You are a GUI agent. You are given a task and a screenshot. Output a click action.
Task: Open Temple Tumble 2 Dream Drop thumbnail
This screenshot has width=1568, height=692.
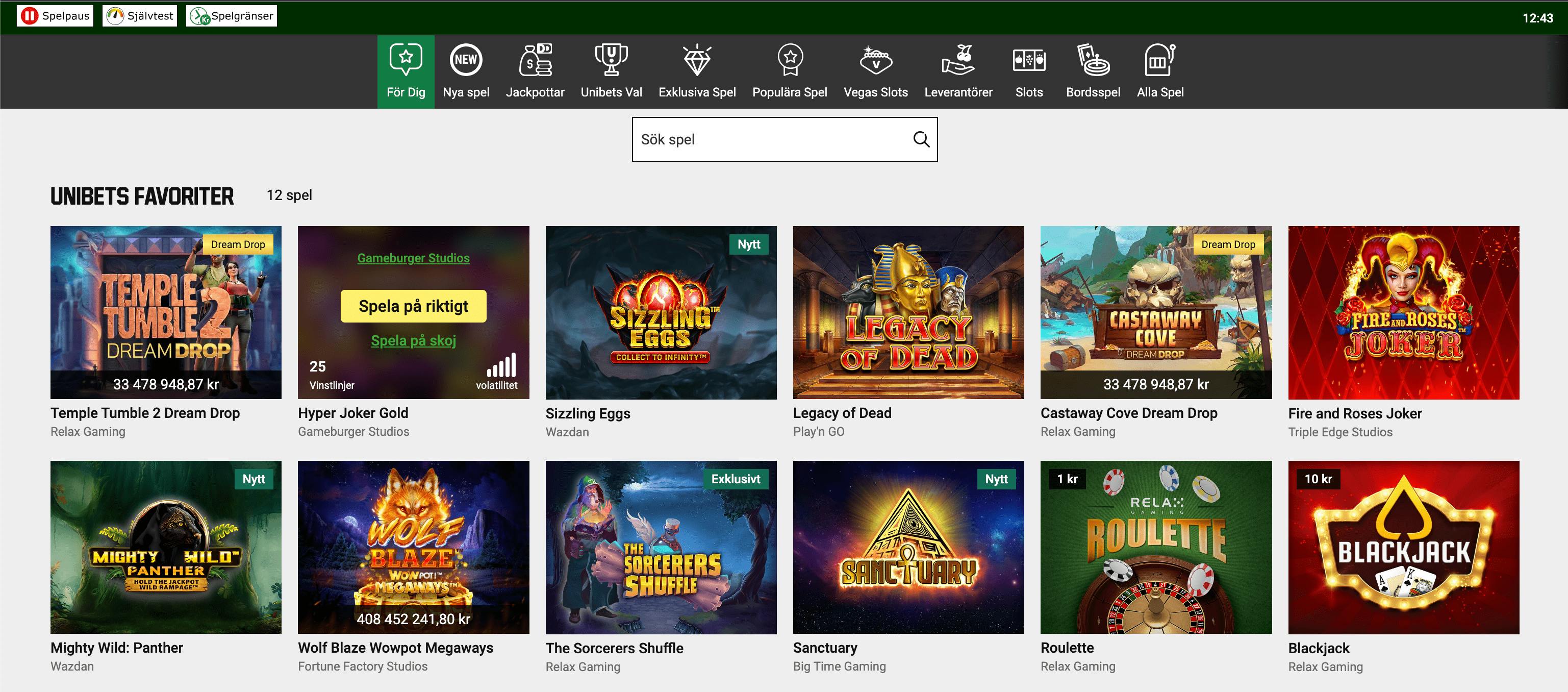(x=166, y=312)
